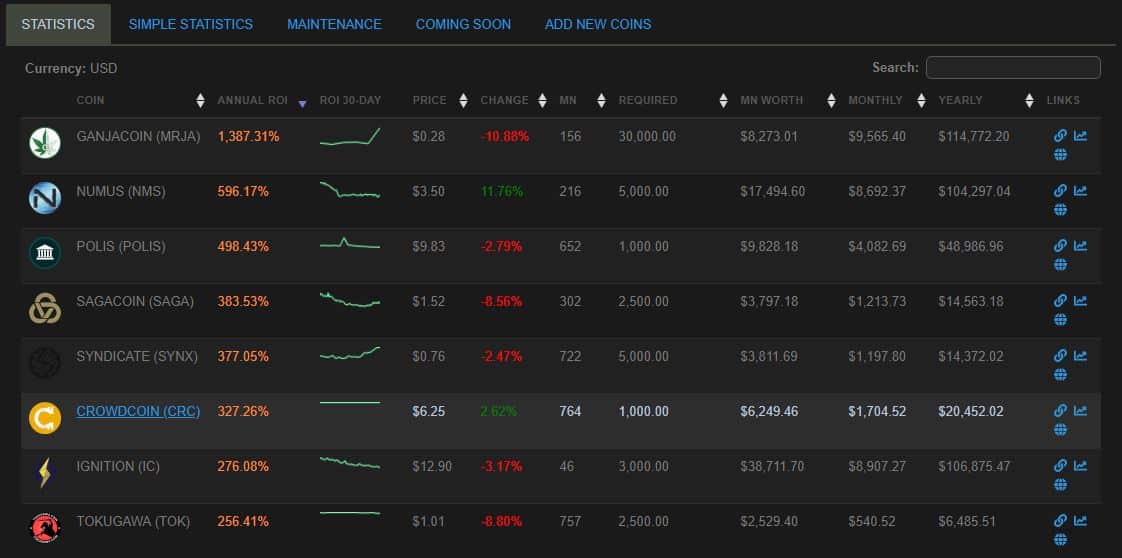Open the link icon in the SYNDICATE row
The height and width of the screenshot is (558, 1122).
[1060, 356]
